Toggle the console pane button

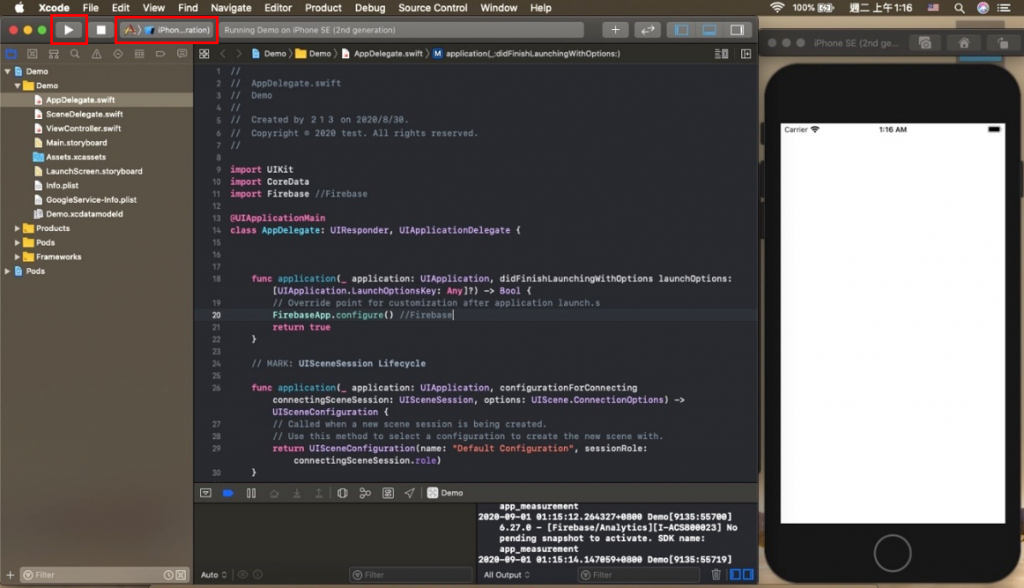748,575
